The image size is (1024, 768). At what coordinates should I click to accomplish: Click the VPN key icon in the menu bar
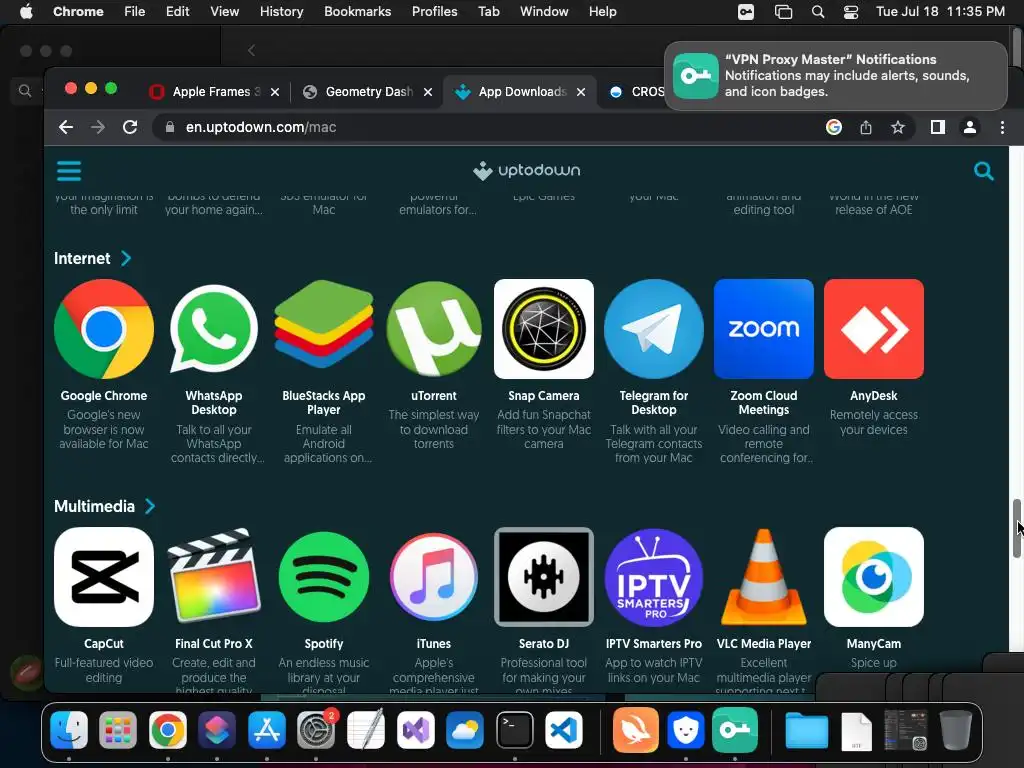746,12
